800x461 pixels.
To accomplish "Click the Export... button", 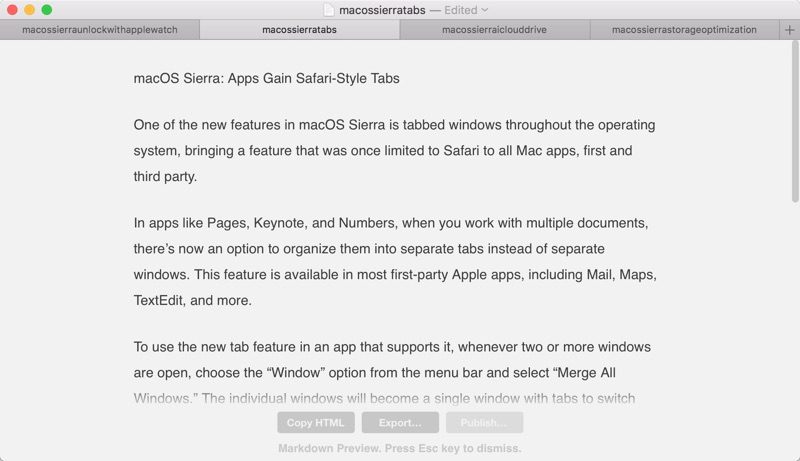I will 400,423.
